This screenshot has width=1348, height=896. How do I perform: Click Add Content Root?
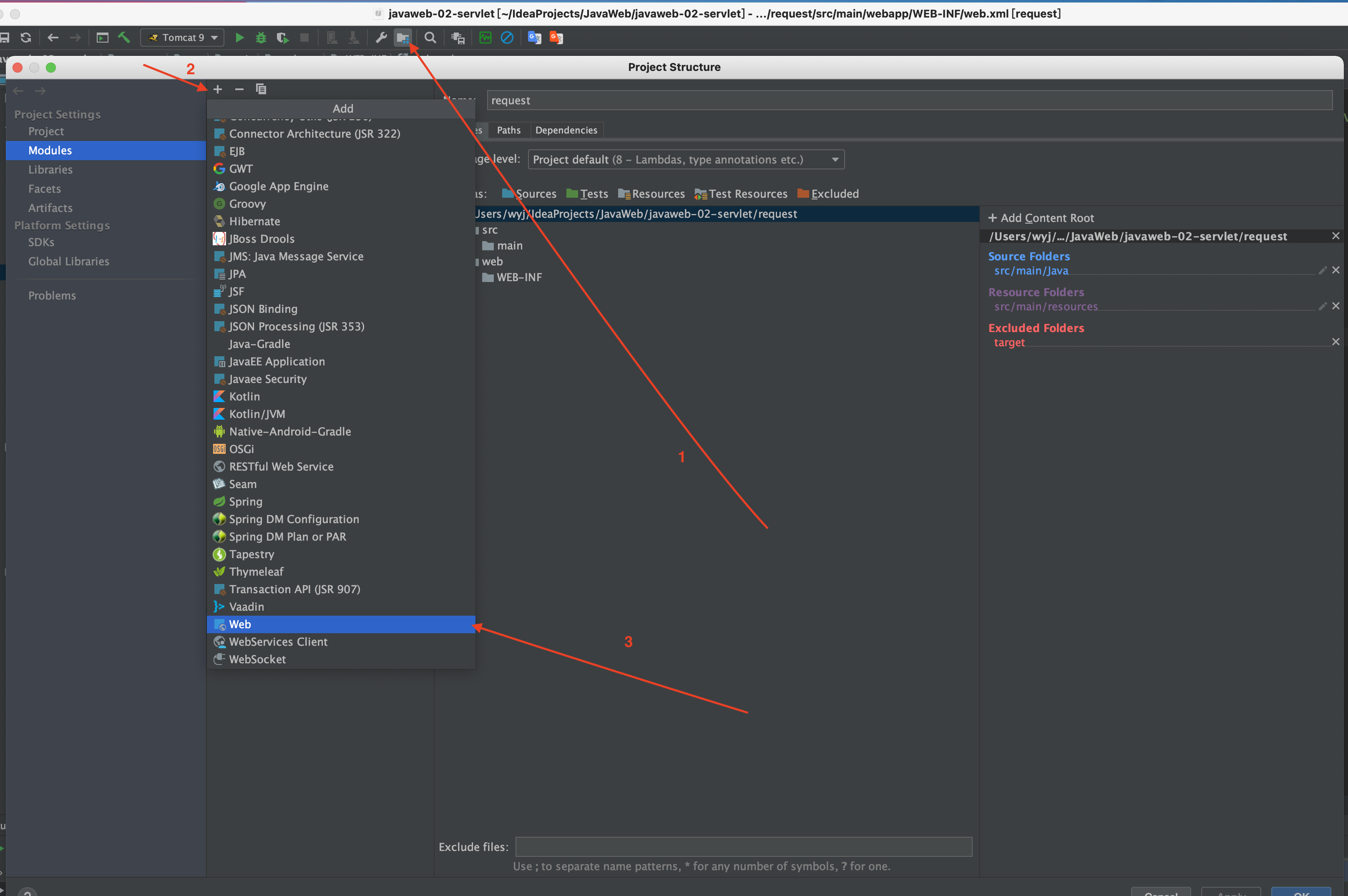pos(1041,218)
